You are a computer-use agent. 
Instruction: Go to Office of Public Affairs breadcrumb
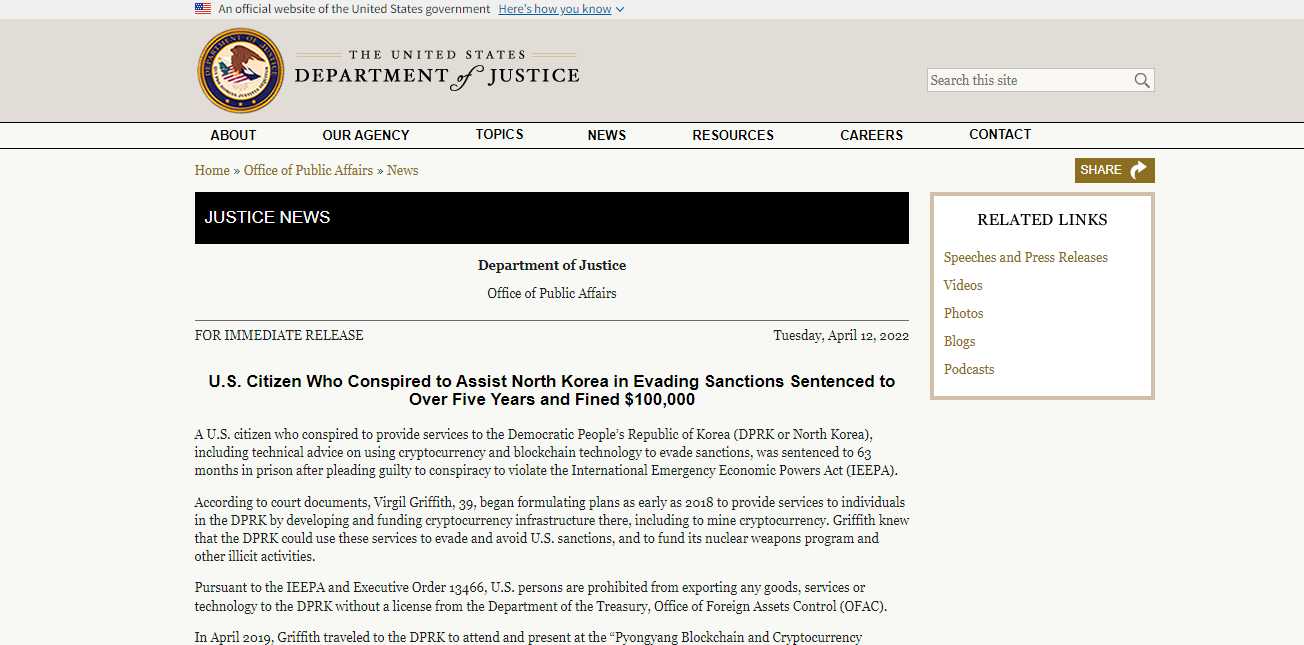tap(308, 170)
